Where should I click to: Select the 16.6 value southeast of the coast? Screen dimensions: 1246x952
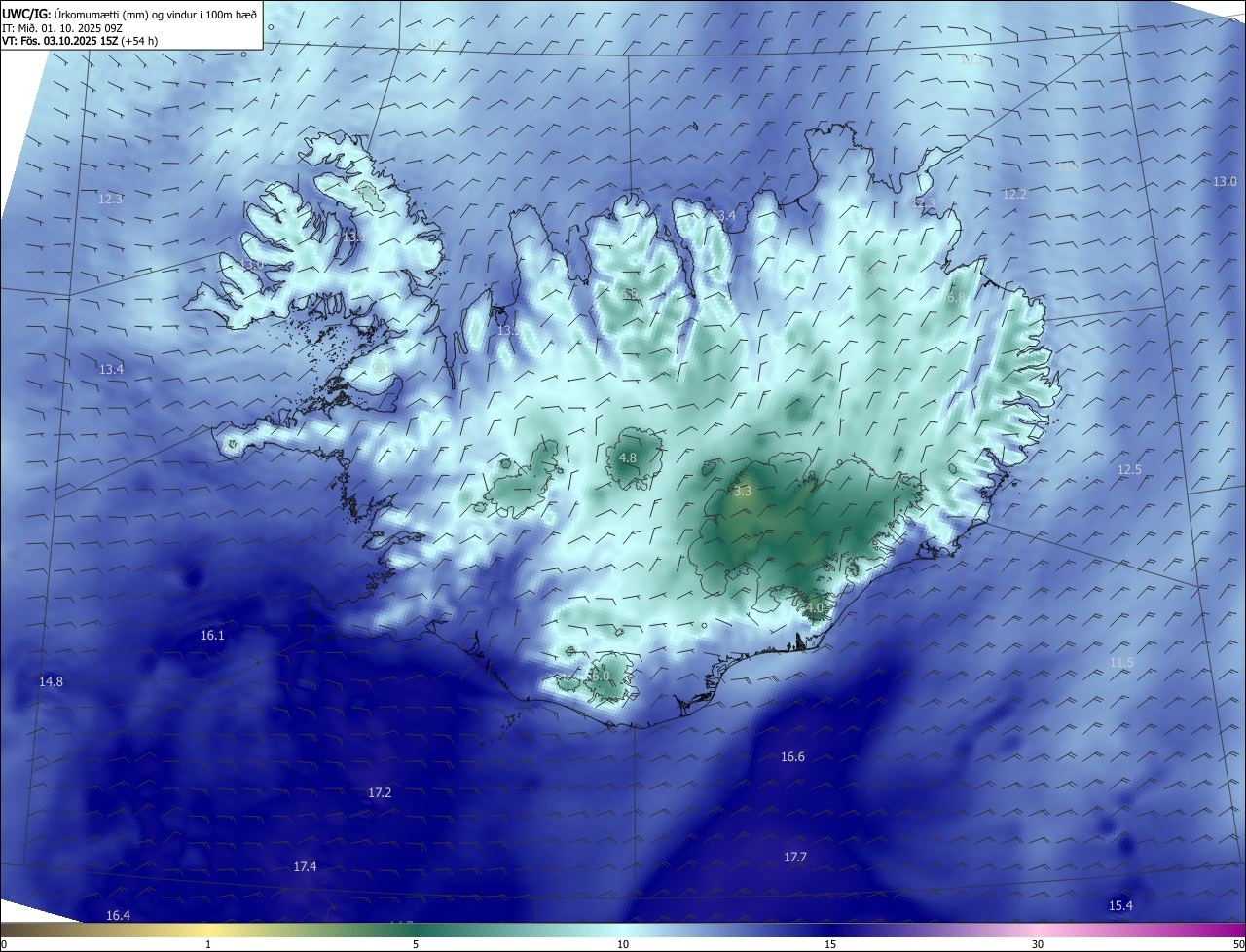click(792, 756)
